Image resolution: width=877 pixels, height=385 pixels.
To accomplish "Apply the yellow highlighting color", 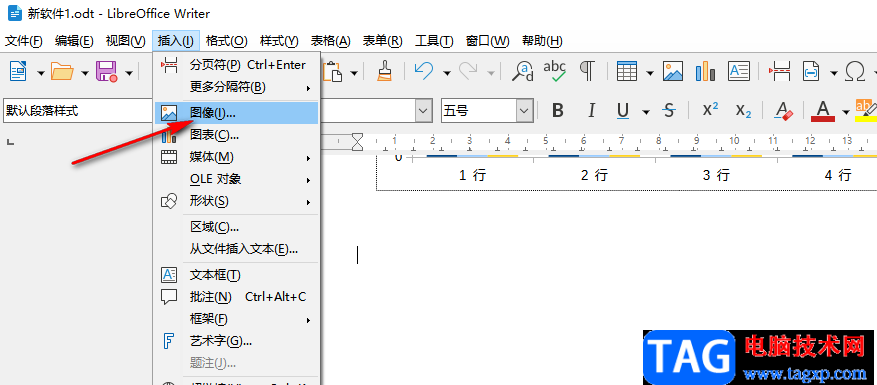I will click(865, 110).
